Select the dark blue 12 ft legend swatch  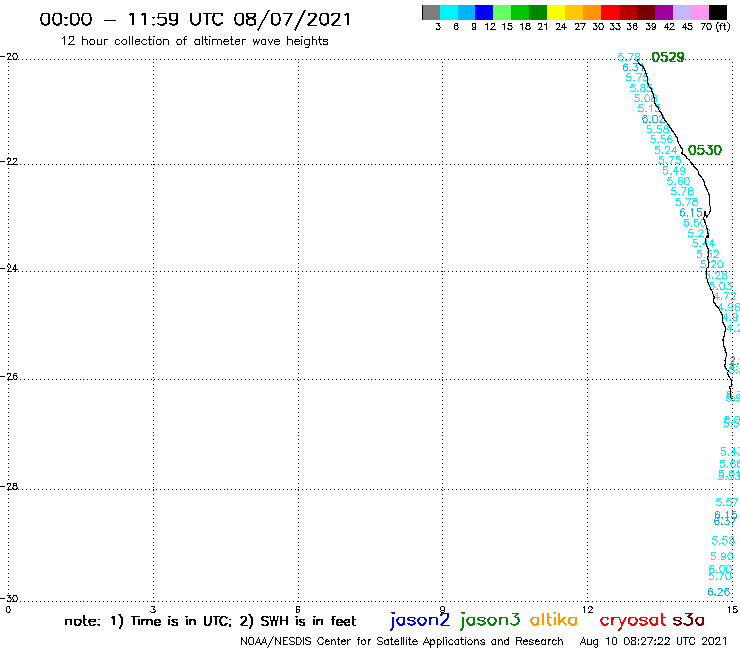[484, 12]
